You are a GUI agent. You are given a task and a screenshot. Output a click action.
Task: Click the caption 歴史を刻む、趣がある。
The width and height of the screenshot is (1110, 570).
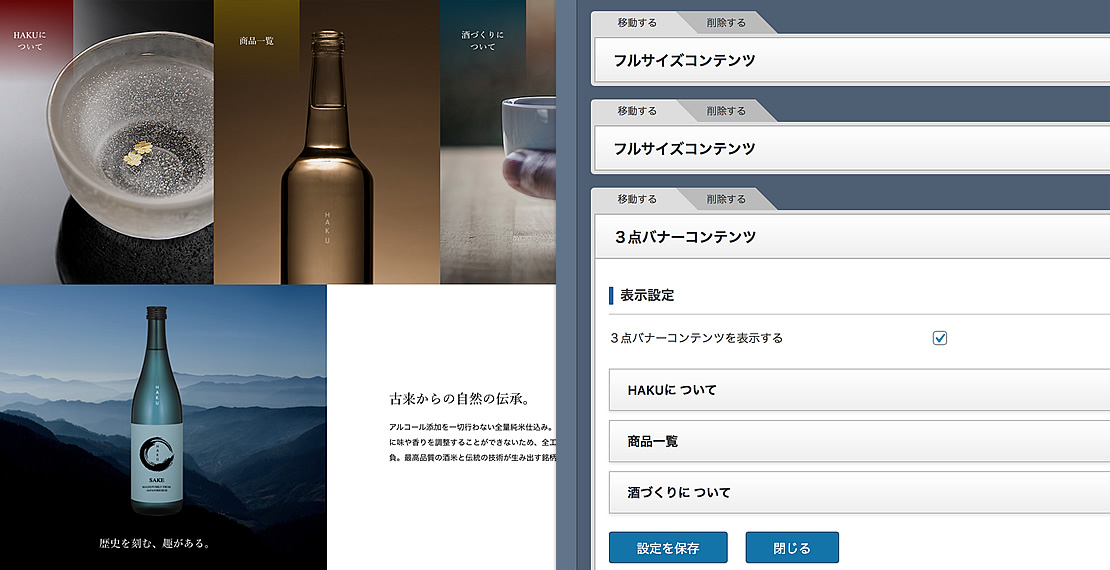(154, 544)
